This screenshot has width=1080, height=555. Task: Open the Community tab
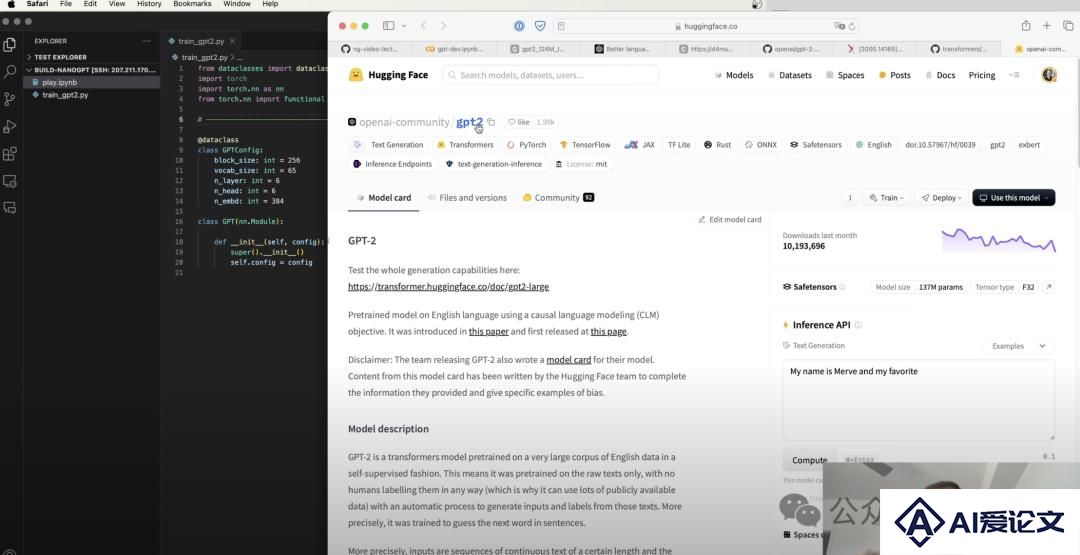coord(558,198)
